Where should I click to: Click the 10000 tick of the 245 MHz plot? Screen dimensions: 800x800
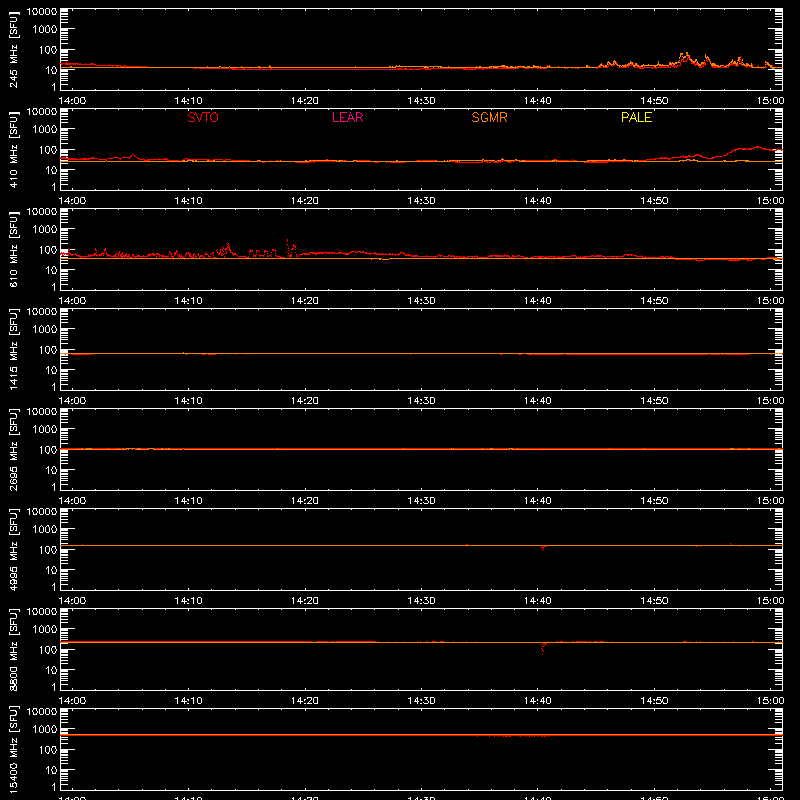pyautogui.click(x=42, y=12)
